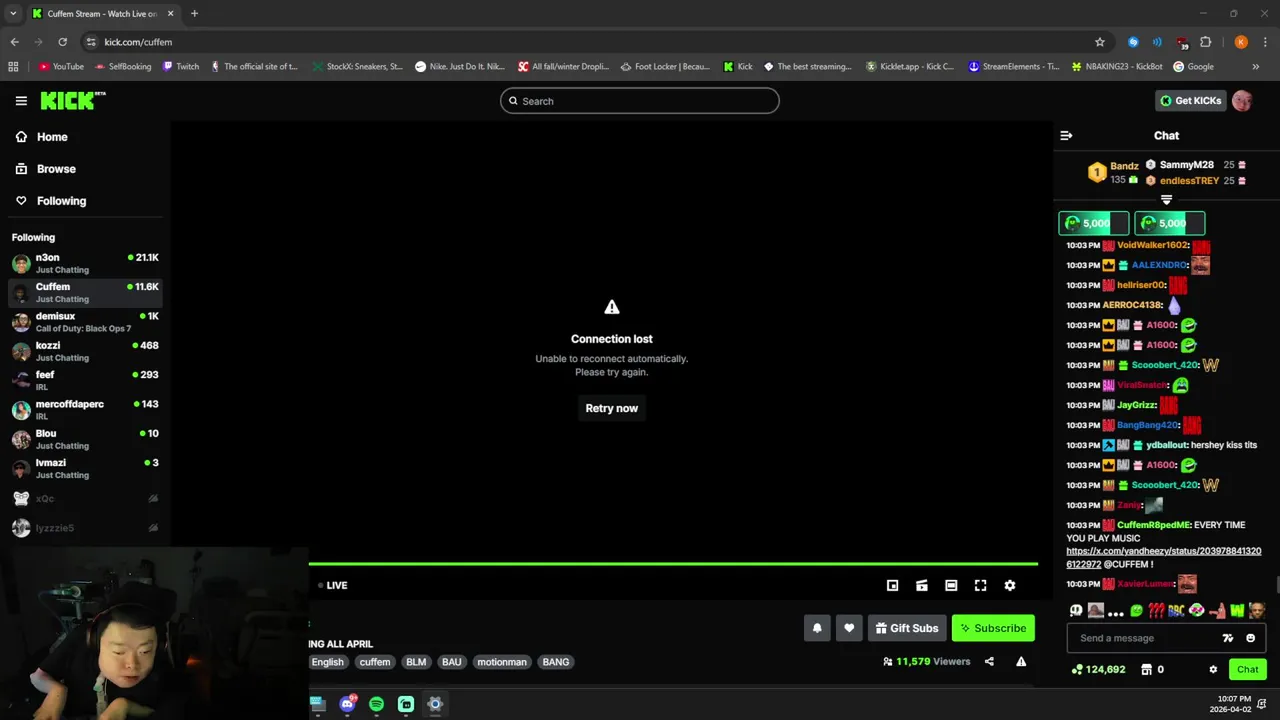Image resolution: width=1280 pixels, height=720 pixels.
Task: Open Chrome tab search dropdown arrow
Action: click(13, 14)
